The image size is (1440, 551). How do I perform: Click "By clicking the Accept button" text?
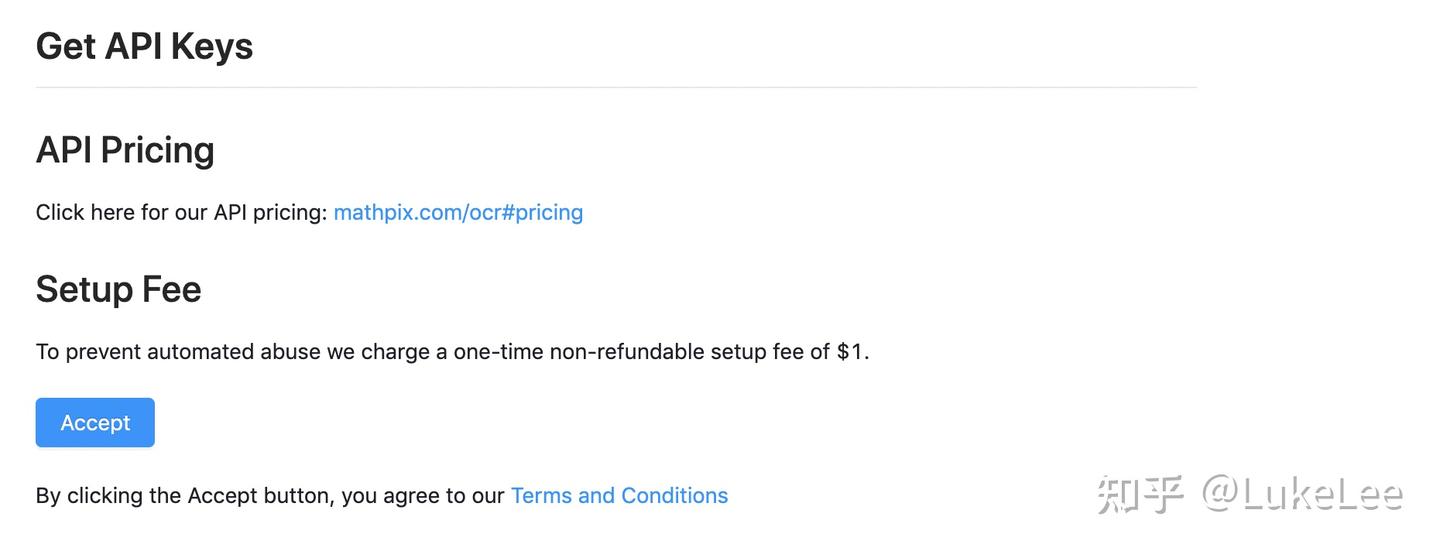[x=183, y=496]
